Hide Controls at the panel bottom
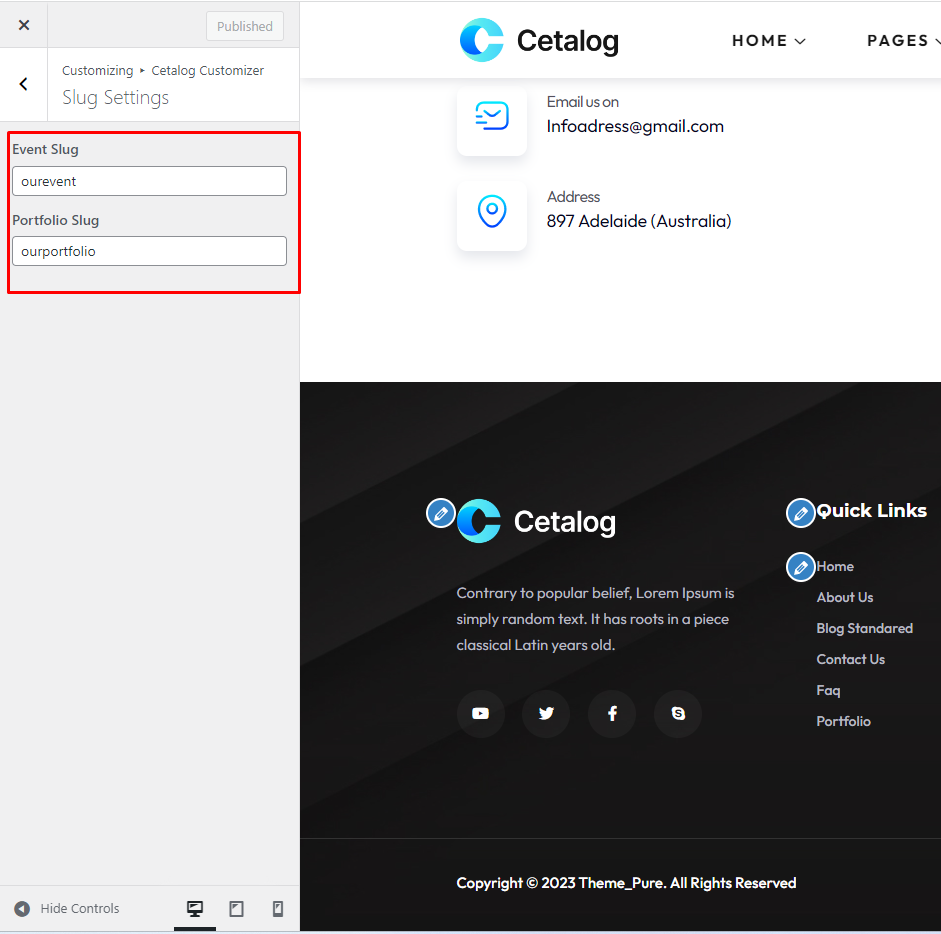The width and height of the screenshot is (941, 934). pos(67,908)
